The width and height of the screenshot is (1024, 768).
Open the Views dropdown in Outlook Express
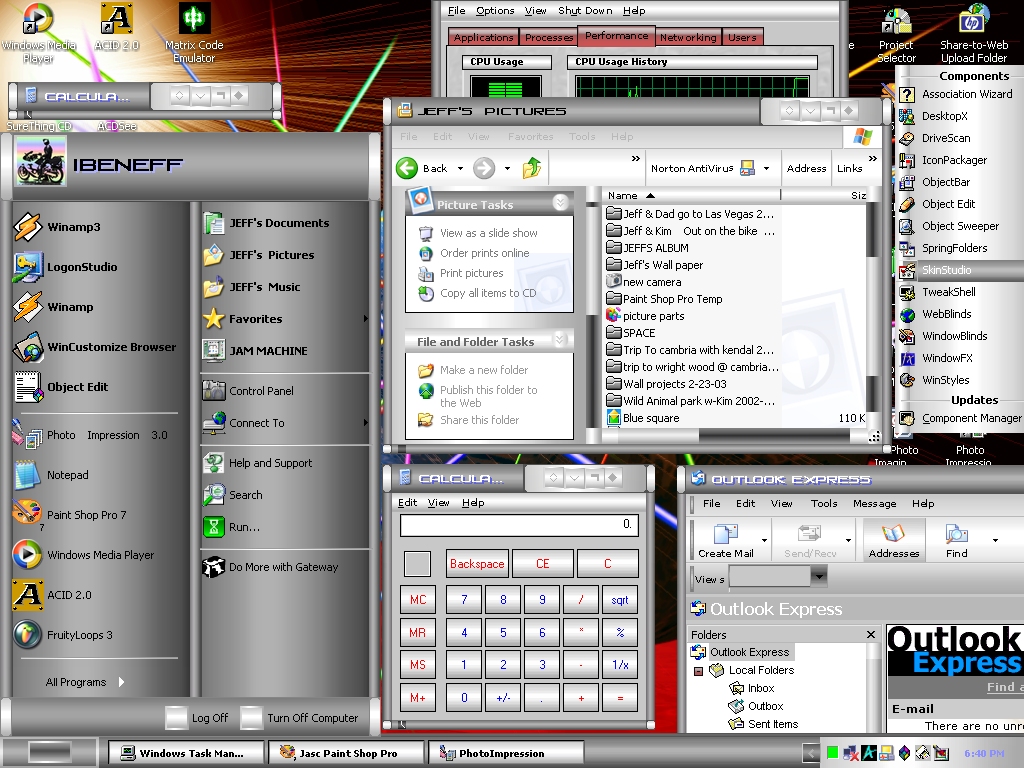pyautogui.click(x=818, y=577)
